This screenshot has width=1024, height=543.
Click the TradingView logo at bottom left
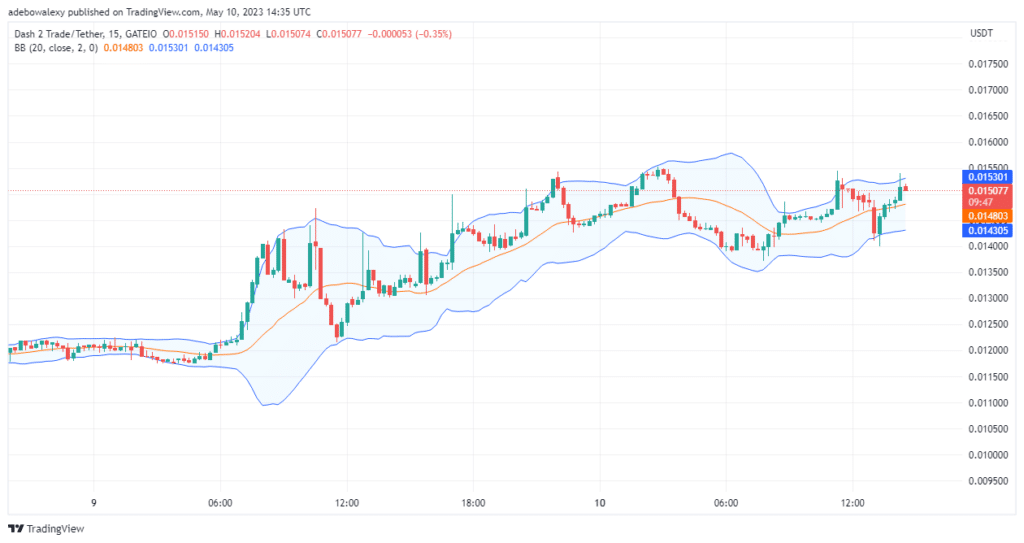(46, 529)
